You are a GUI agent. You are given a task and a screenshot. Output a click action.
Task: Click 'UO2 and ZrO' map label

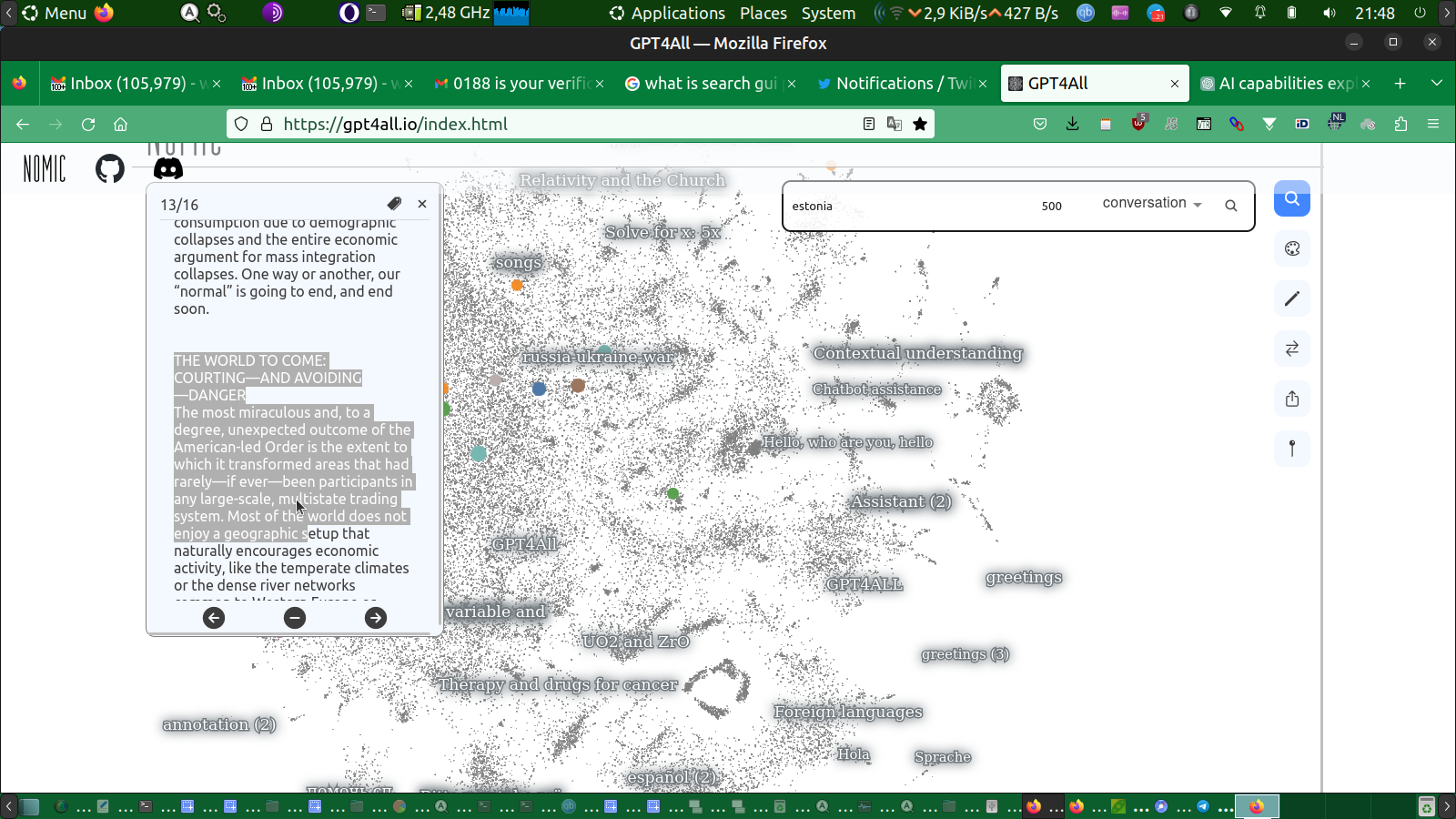[x=636, y=642]
